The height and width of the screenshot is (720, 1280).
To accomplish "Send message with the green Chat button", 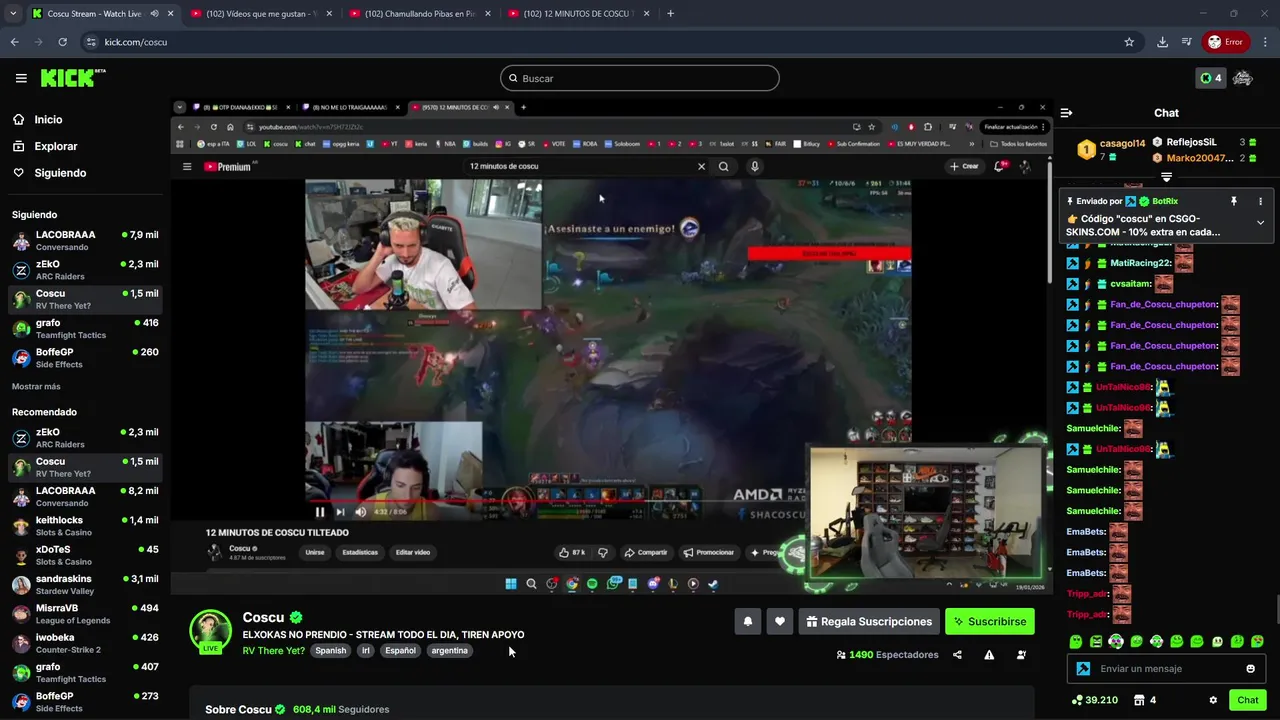I will tap(1247, 700).
